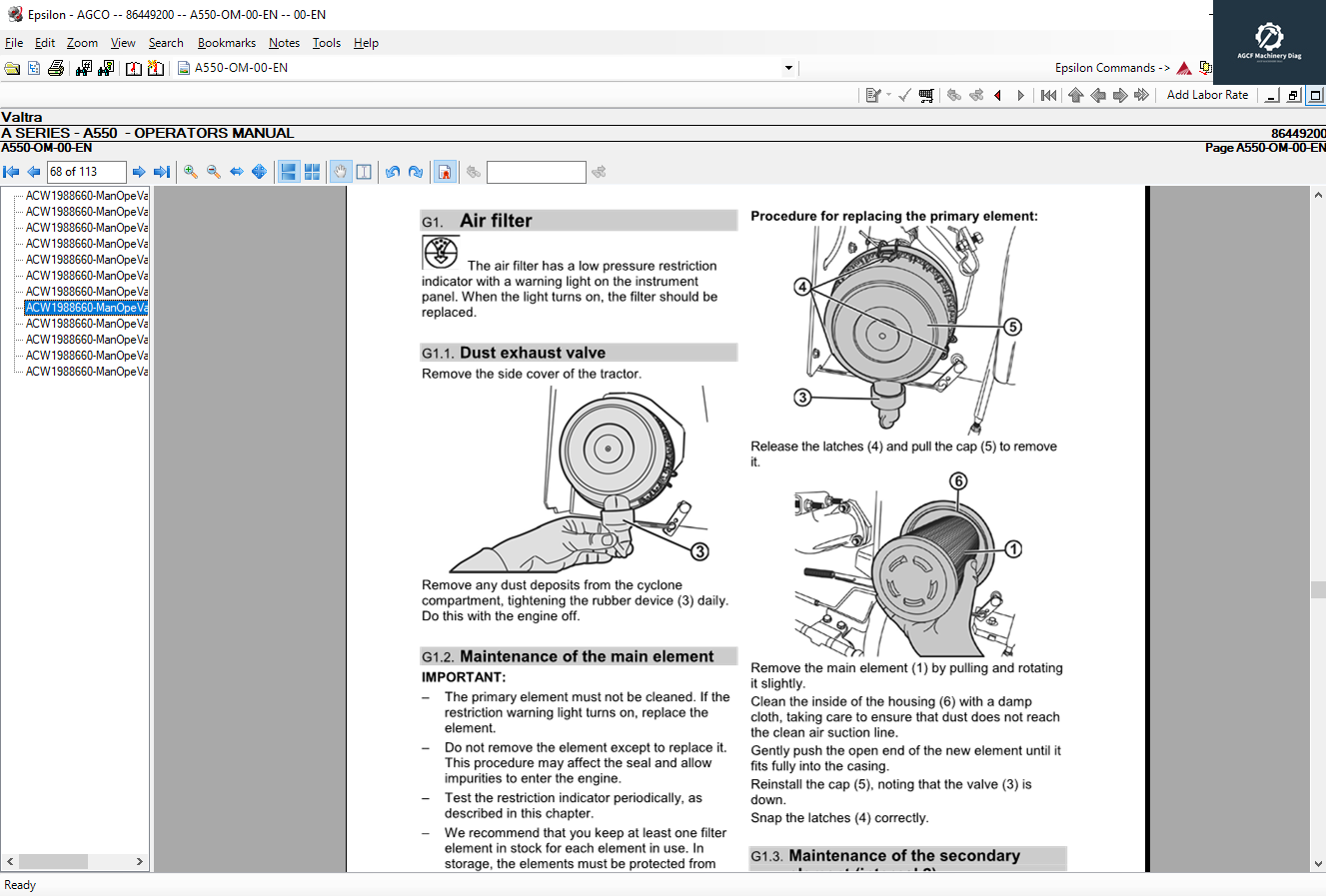Click the red AGCO Epsilon Commands logo

[x=1184, y=68]
